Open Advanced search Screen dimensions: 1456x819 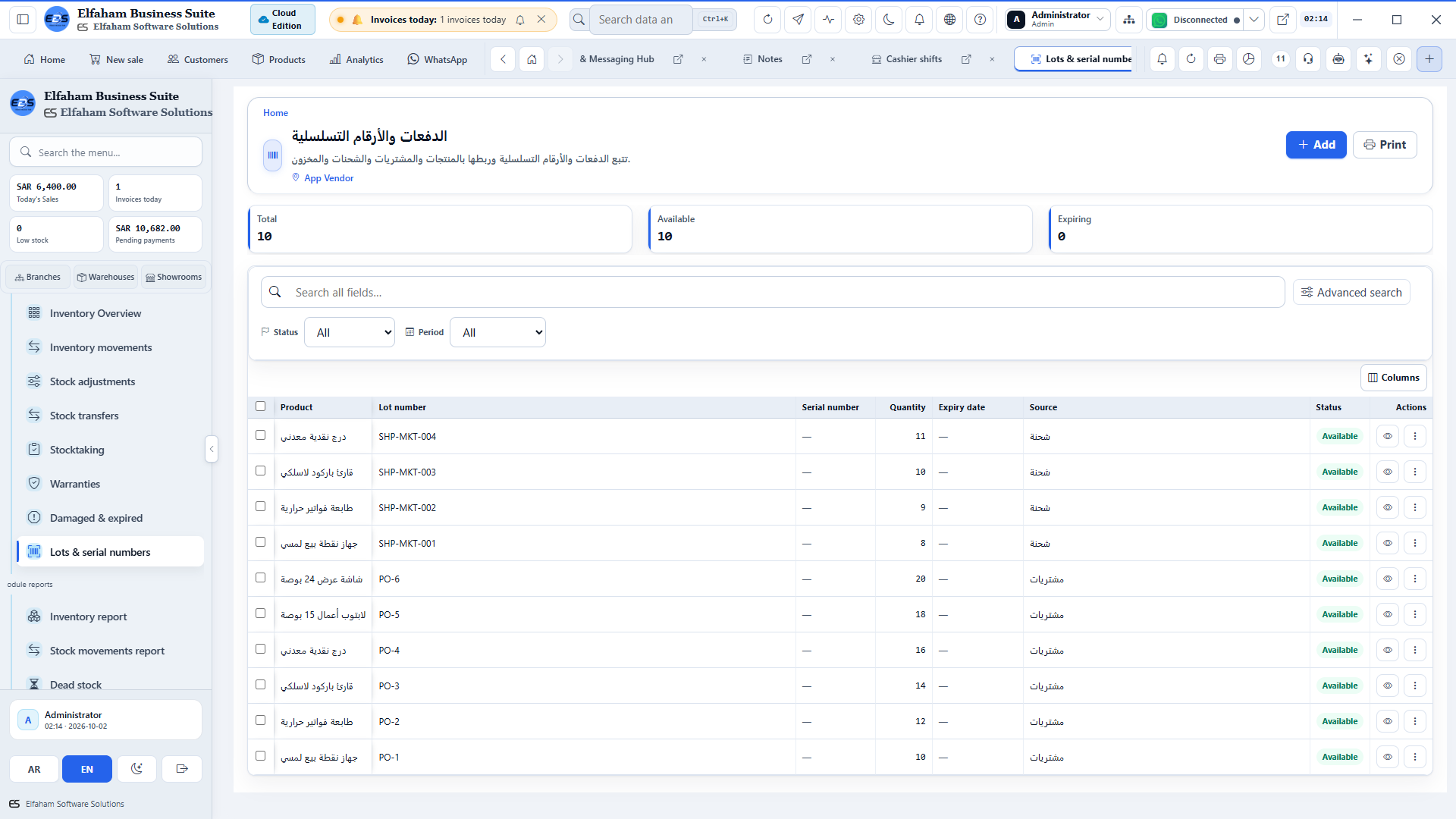click(x=1351, y=293)
